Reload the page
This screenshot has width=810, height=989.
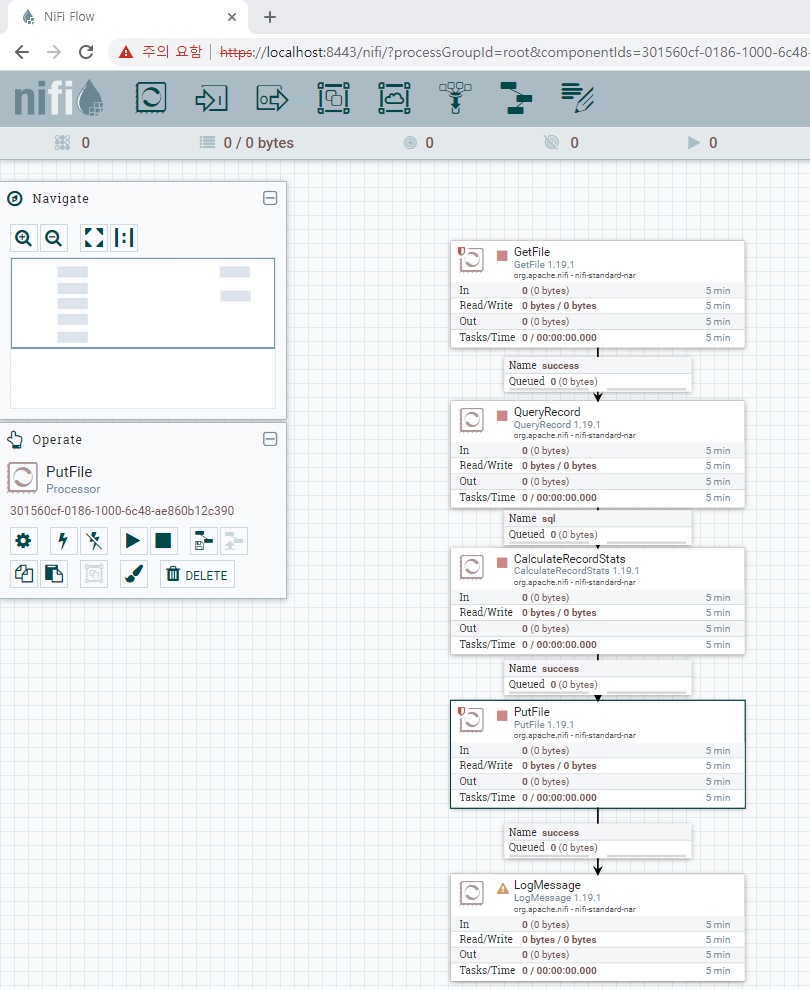(86, 52)
